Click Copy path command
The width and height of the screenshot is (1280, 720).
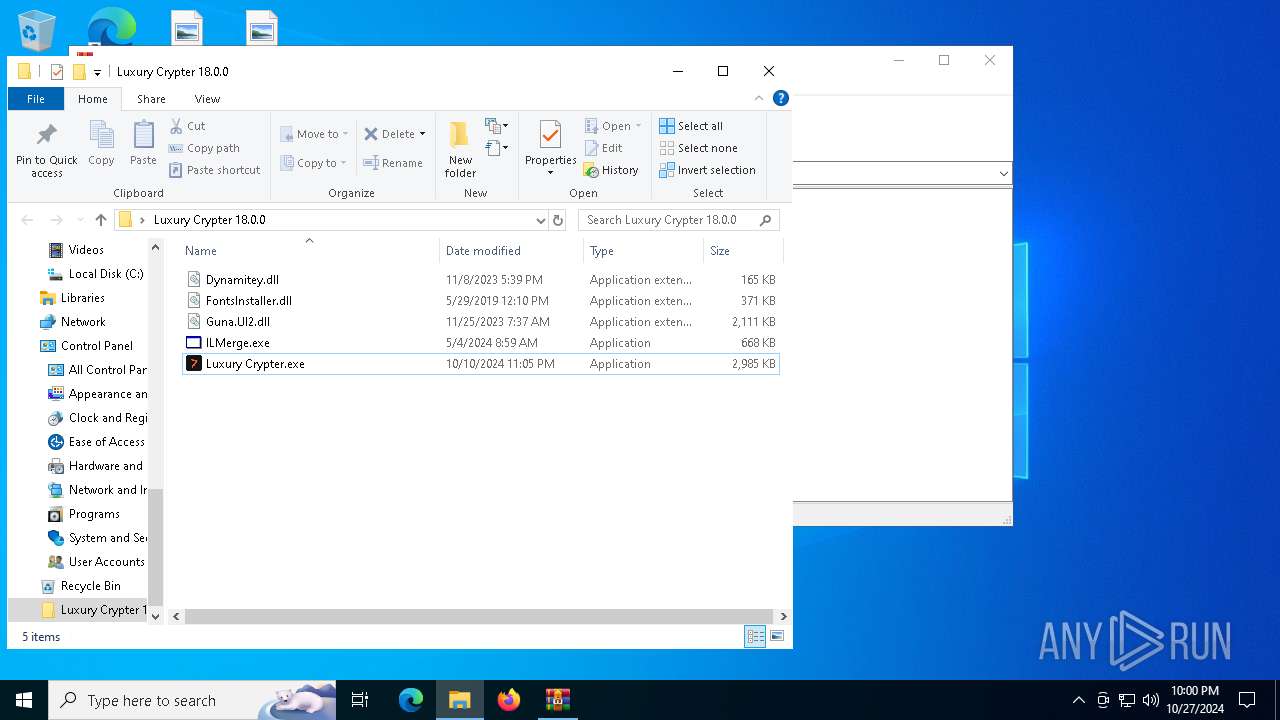coord(204,148)
